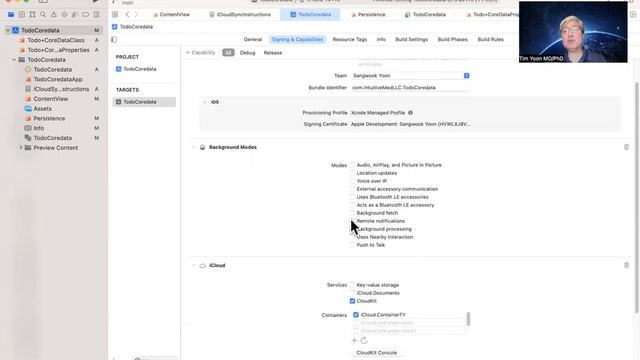Collapse the iOS signing subsection
Screen dimensions: 640x360
(204, 102)
